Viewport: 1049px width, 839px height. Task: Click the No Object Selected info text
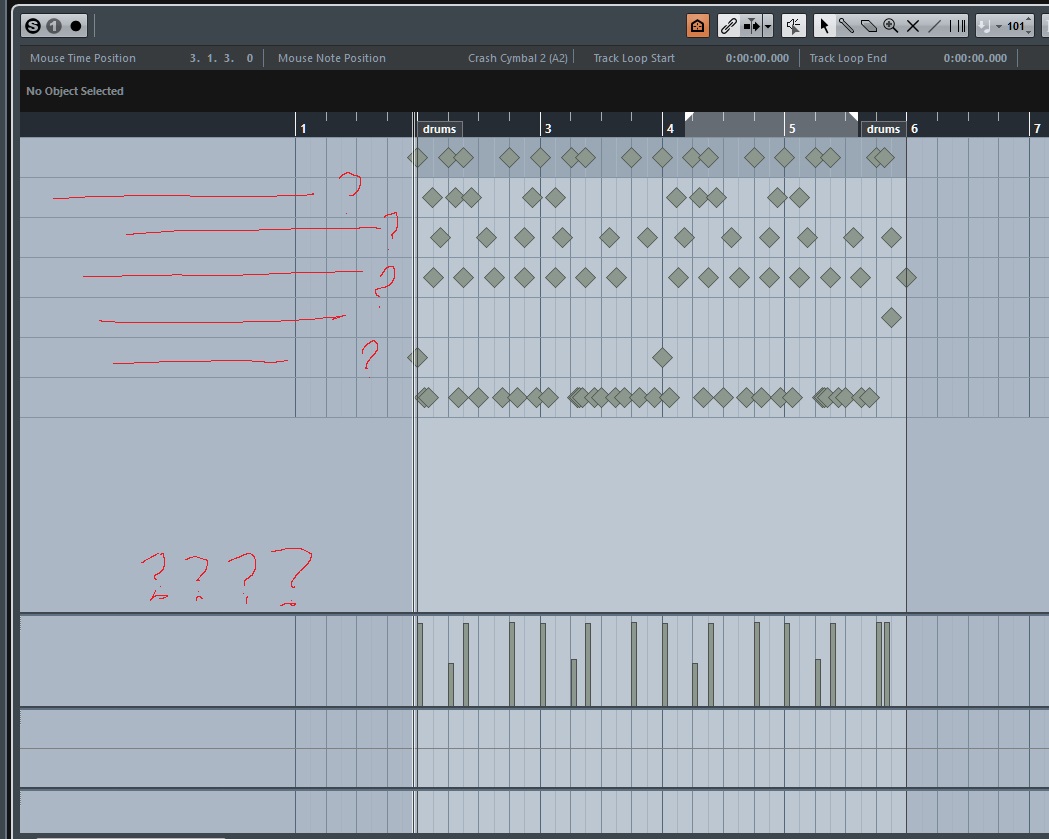(x=75, y=91)
